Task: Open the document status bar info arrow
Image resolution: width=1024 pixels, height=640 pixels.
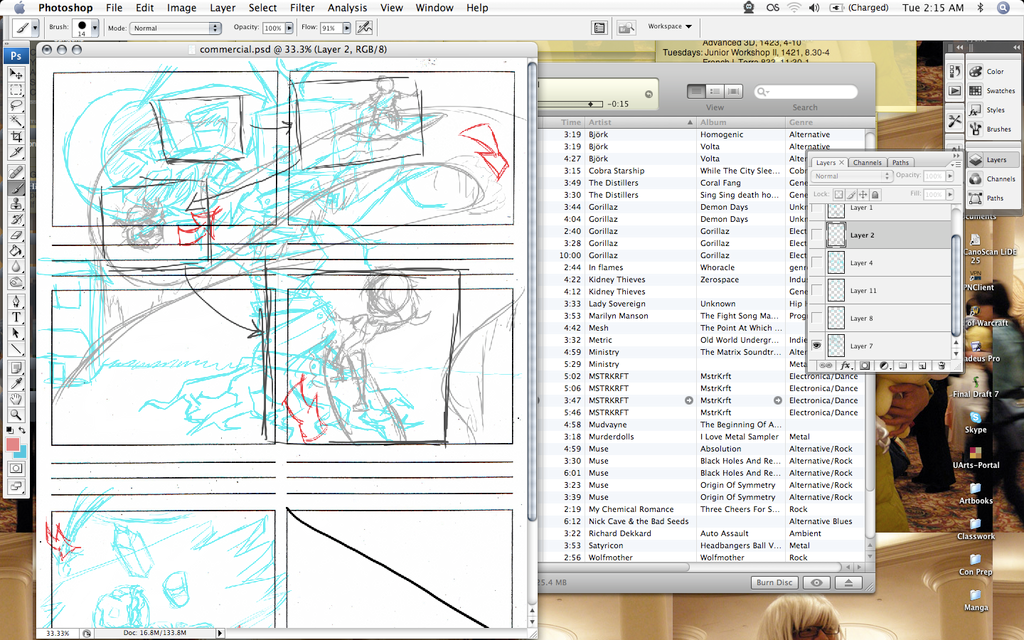Action: [219, 633]
